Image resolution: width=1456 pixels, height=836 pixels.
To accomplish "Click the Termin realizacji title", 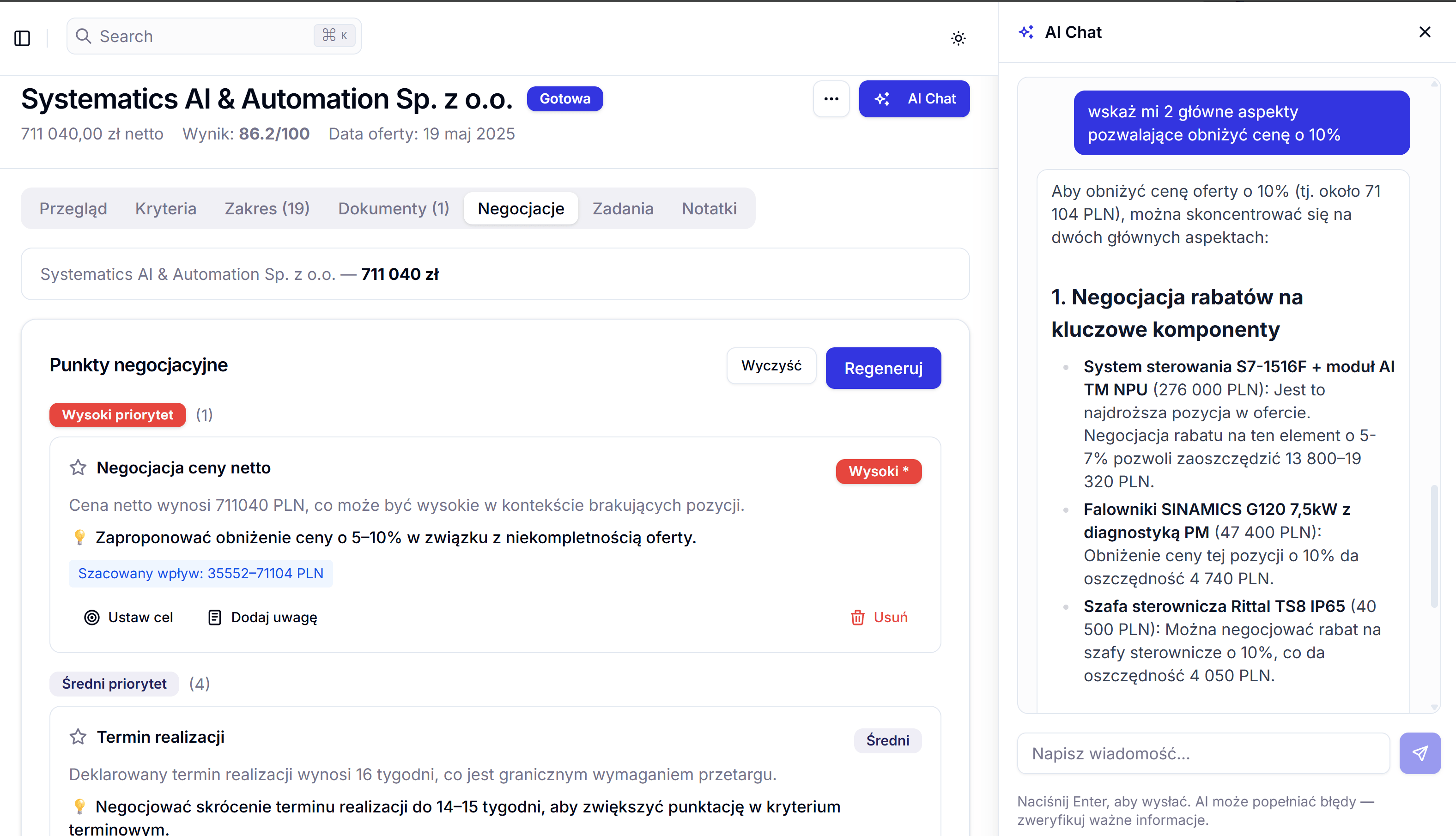I will click(x=161, y=737).
